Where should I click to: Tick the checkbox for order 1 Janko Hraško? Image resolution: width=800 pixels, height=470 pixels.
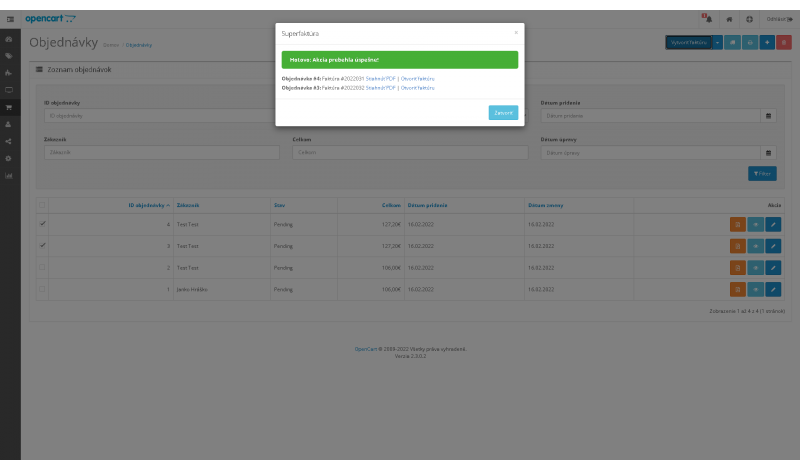(42, 290)
